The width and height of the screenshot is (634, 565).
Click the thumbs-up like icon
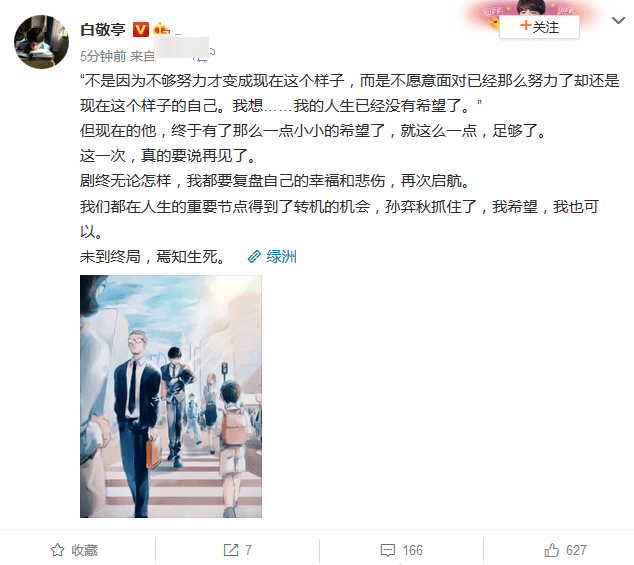[552, 550]
